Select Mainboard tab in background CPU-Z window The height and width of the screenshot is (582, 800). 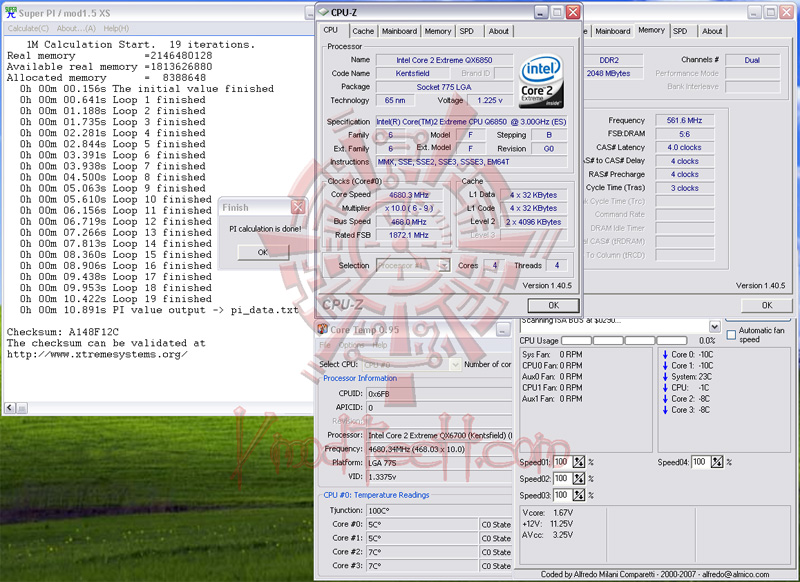coord(613,31)
